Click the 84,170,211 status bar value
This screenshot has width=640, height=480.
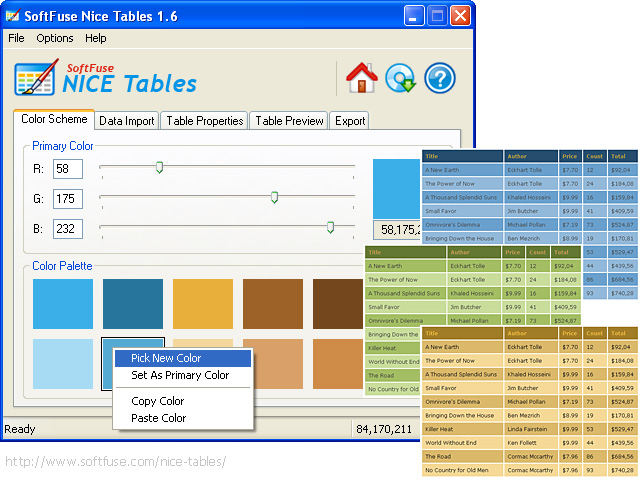coord(384,429)
